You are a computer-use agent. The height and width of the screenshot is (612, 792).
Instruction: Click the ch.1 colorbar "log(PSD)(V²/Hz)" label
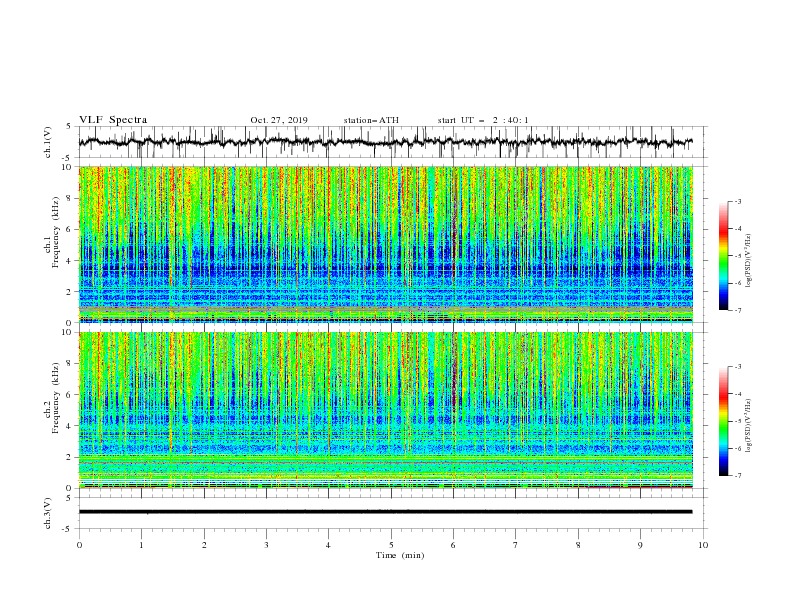click(749, 260)
